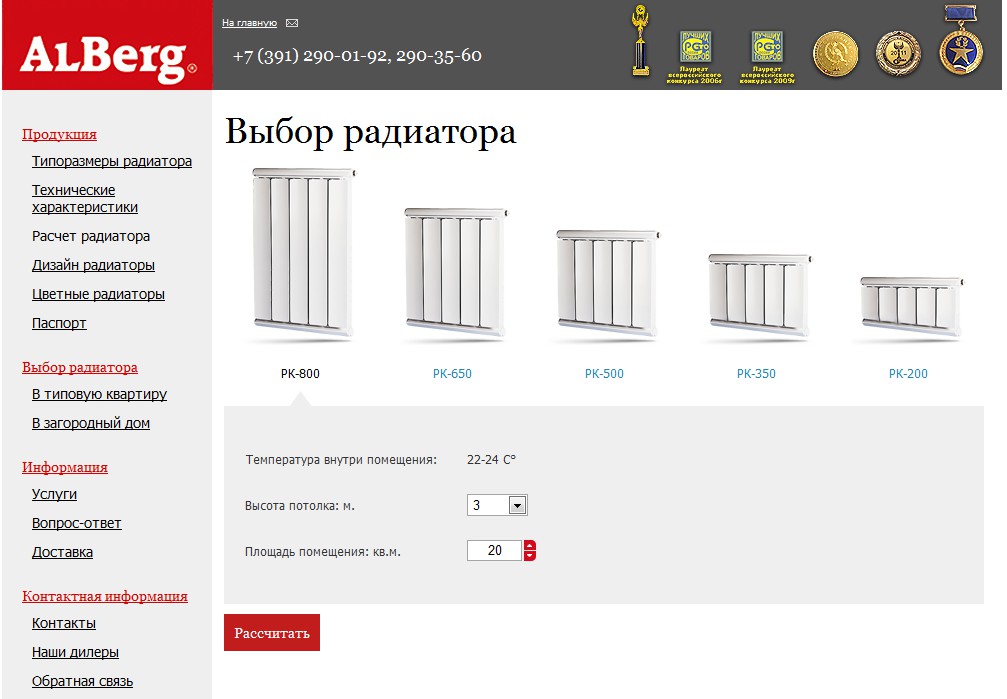Open the Продукция section
Screen dimensions: 1007x699
coord(59,134)
